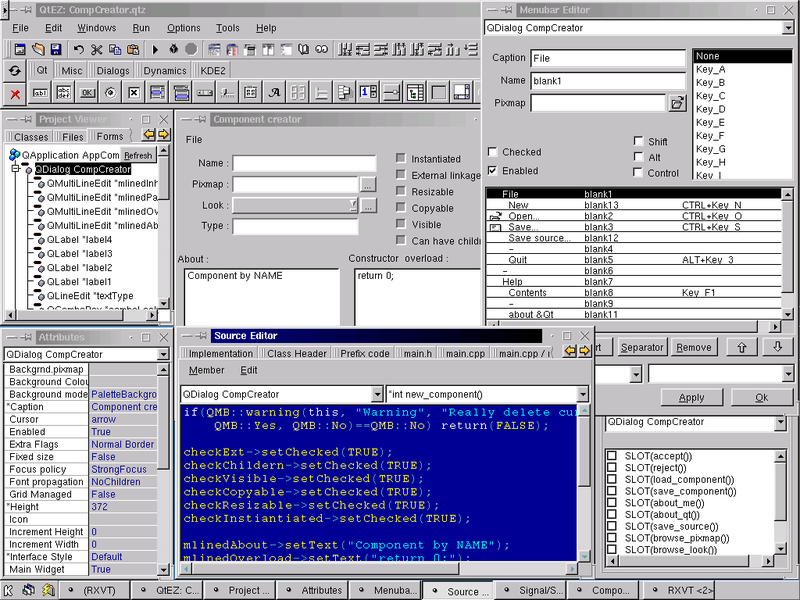The width and height of the screenshot is (800, 600).
Task: Click the Apply button
Action: (x=691, y=397)
